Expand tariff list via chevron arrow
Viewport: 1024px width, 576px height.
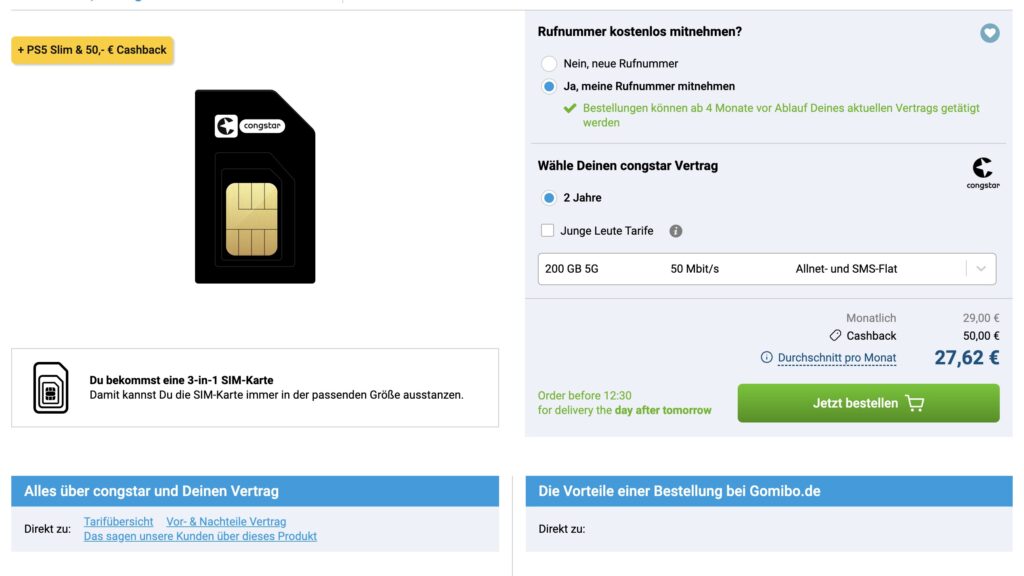pos(981,269)
